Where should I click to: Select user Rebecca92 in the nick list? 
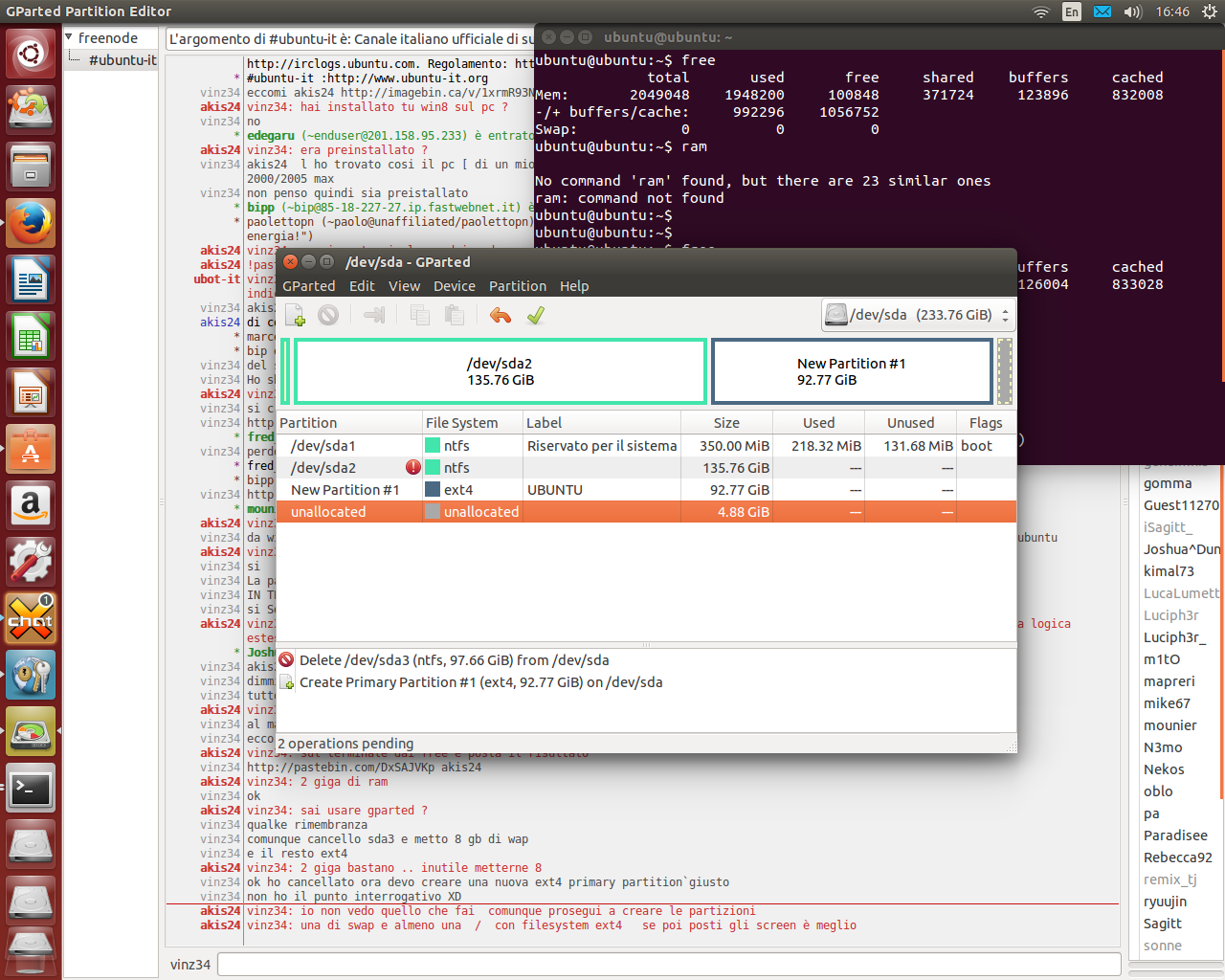click(1177, 857)
